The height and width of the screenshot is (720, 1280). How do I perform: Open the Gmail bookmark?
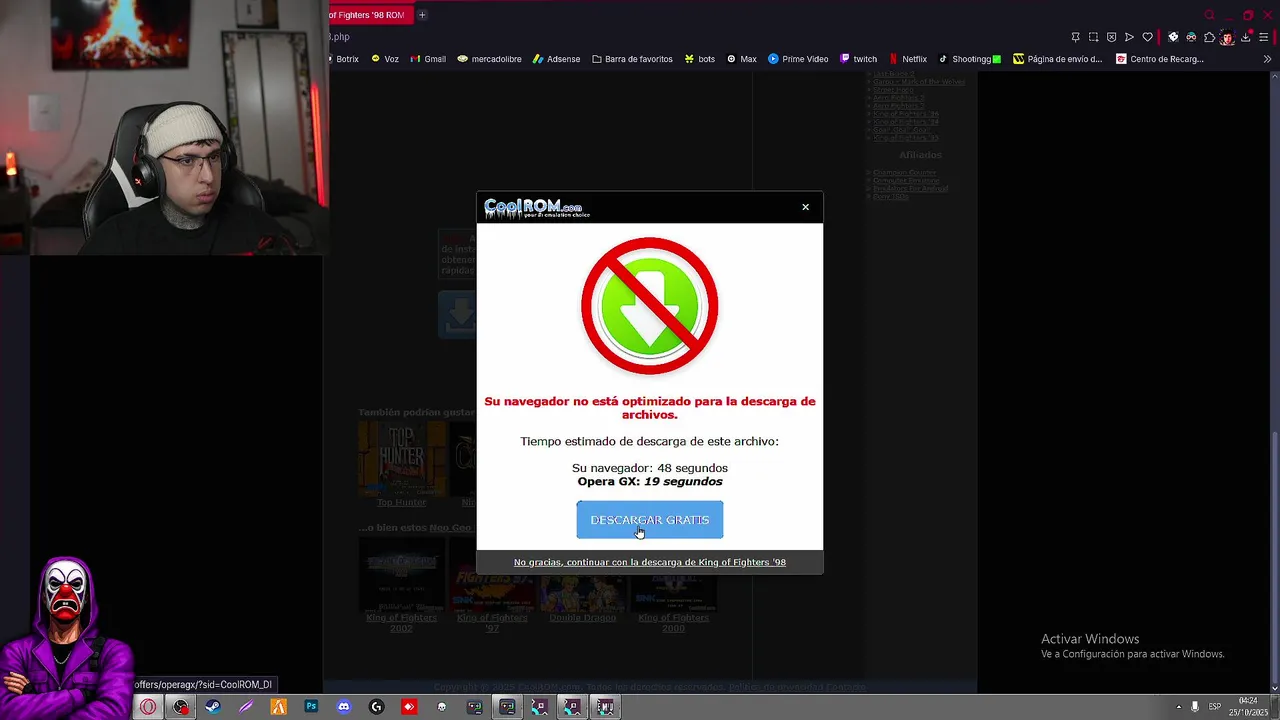point(428,59)
